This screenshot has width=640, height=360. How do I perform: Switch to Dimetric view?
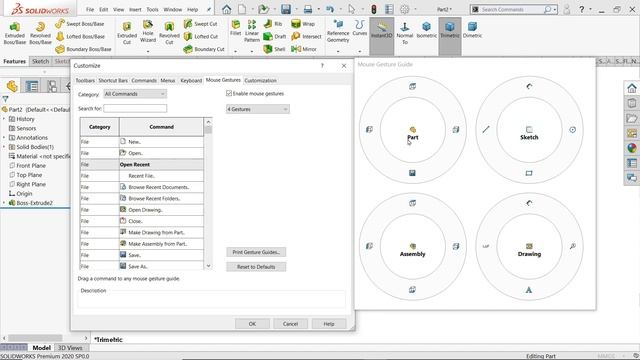[472, 30]
